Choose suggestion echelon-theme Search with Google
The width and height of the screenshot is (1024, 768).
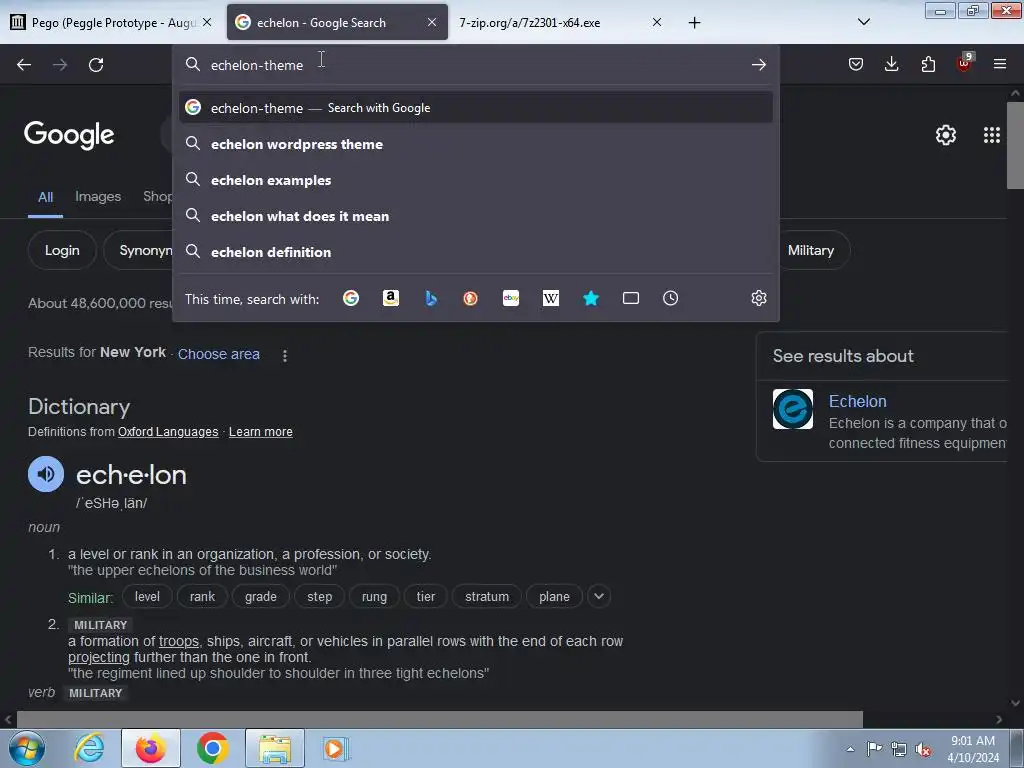click(475, 108)
